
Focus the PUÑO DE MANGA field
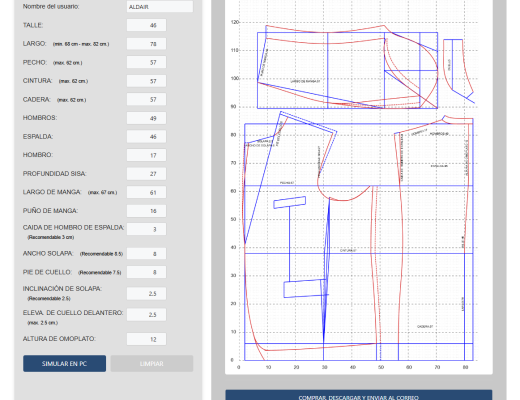(146, 211)
